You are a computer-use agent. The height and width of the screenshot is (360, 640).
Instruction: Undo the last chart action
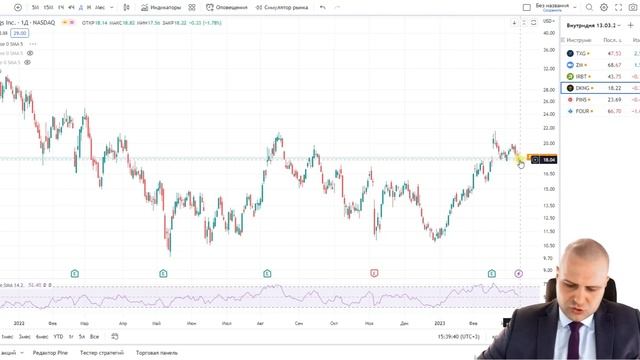pyautogui.click(x=323, y=7)
